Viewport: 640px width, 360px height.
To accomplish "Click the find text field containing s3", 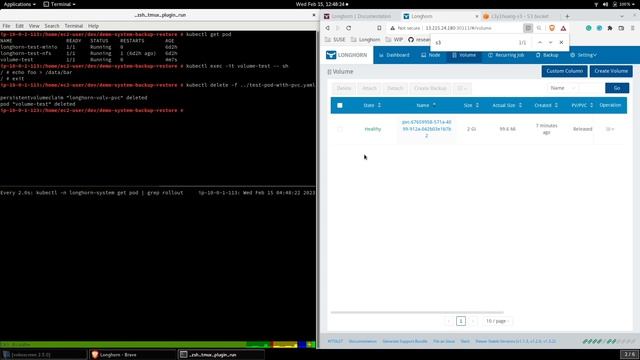I will [473, 42].
